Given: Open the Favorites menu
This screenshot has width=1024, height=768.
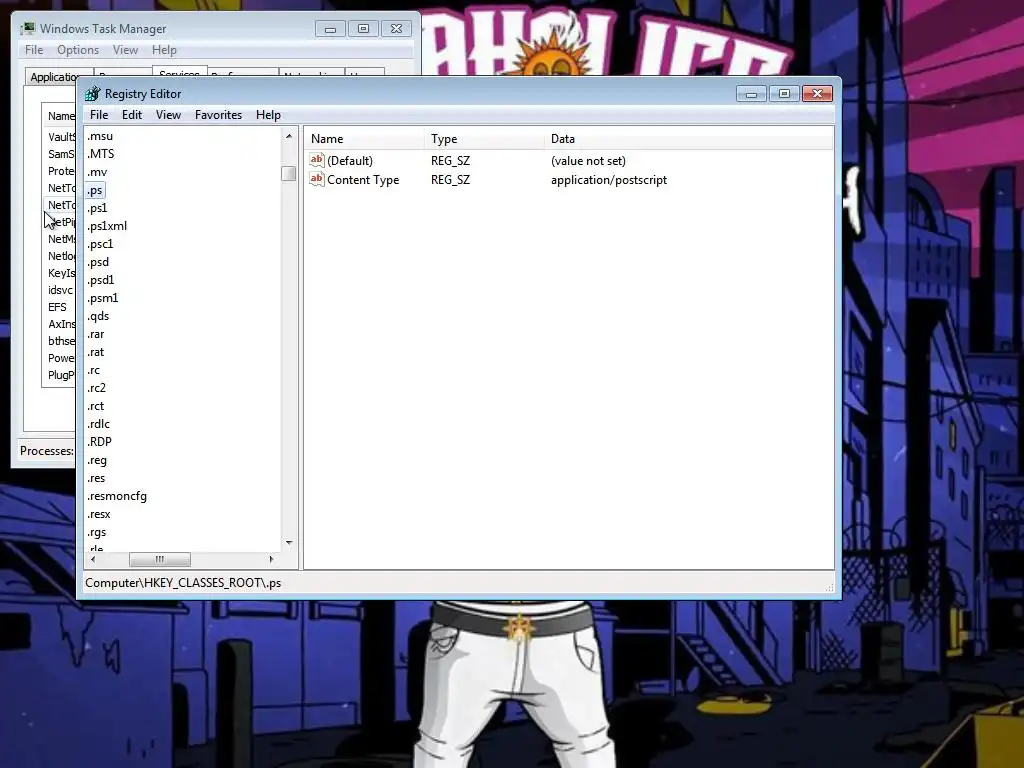Looking at the screenshot, I should coord(218,115).
